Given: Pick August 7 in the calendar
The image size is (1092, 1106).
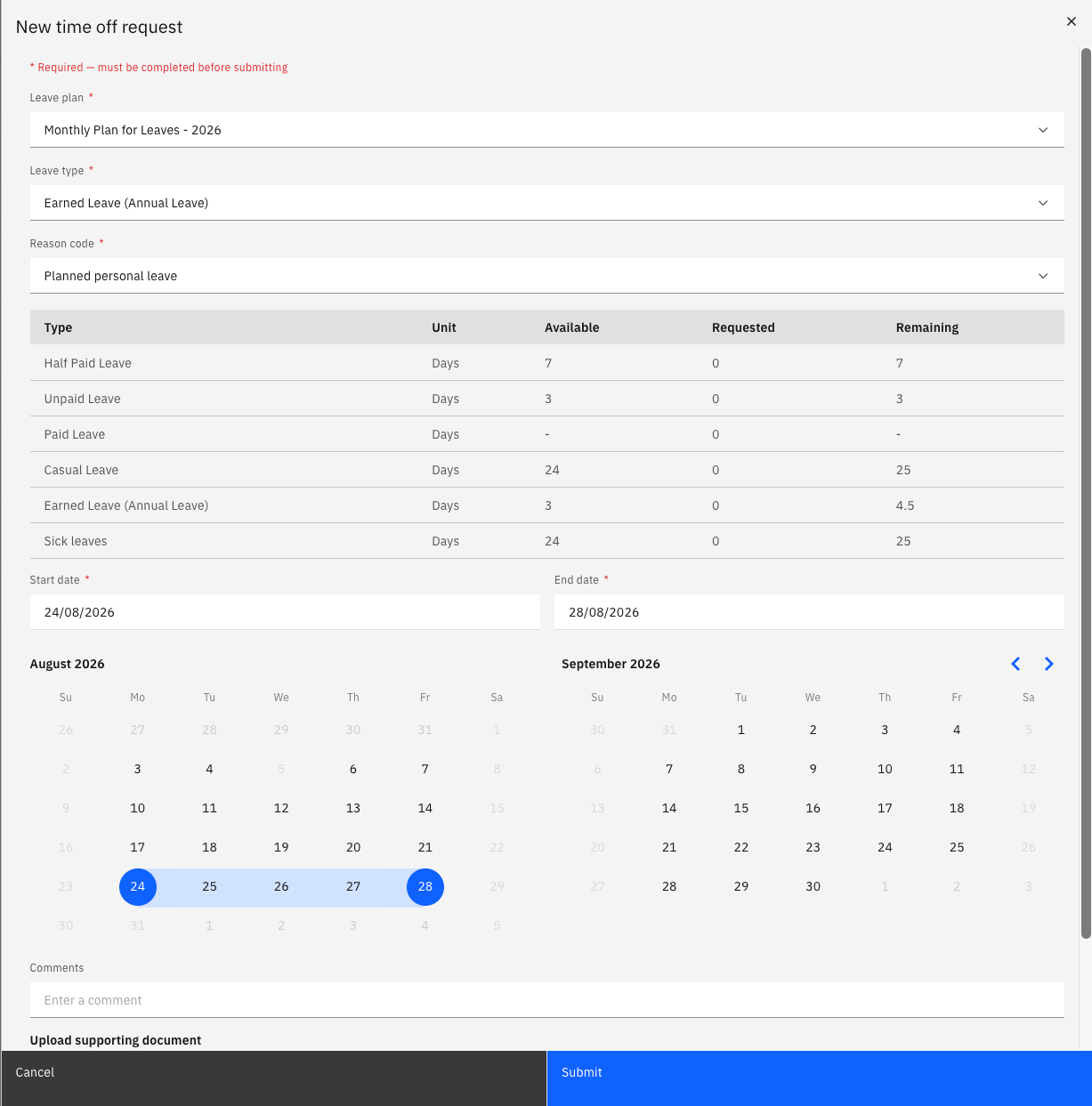Looking at the screenshot, I should point(425,770).
